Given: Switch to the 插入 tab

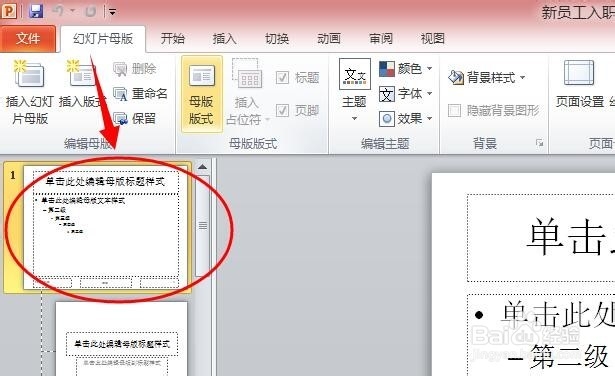Looking at the screenshot, I should (224, 38).
